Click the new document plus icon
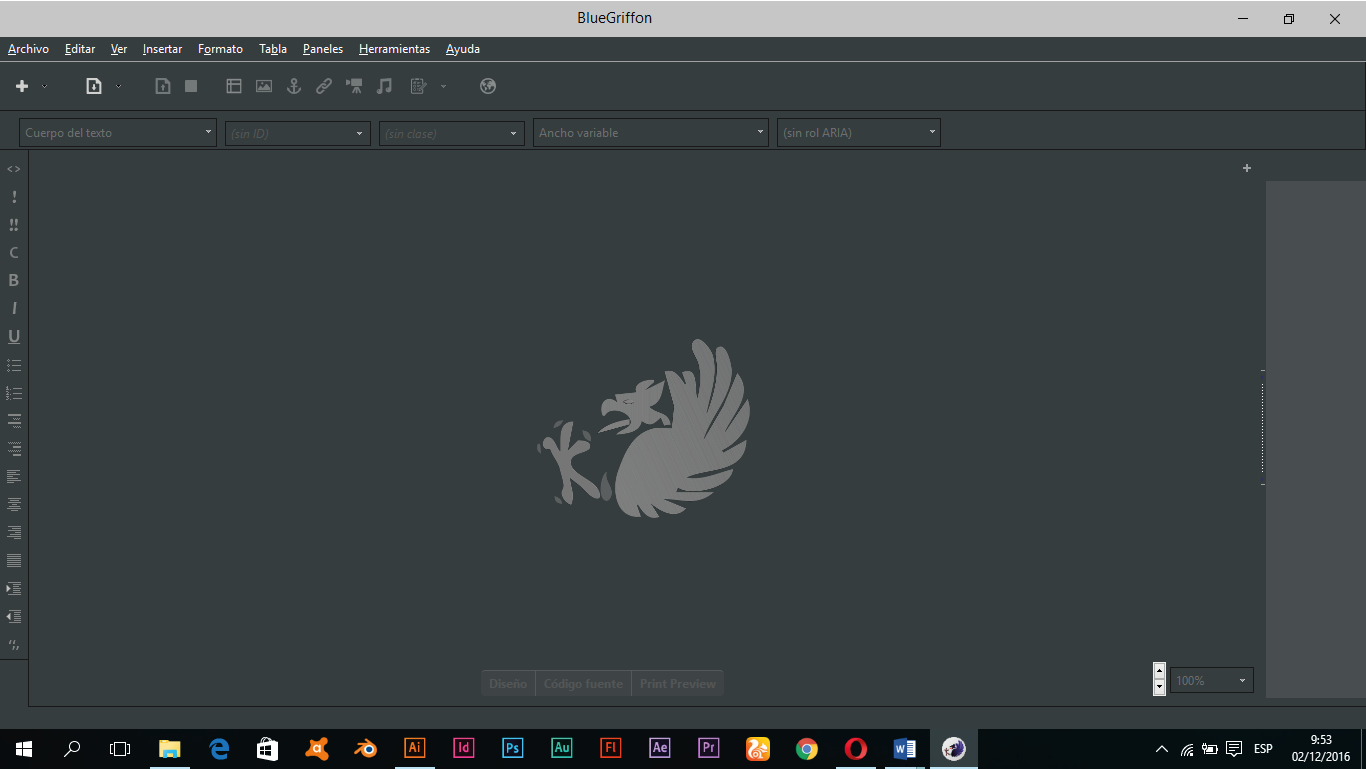Screen dimensions: 1366x769 coord(22,87)
